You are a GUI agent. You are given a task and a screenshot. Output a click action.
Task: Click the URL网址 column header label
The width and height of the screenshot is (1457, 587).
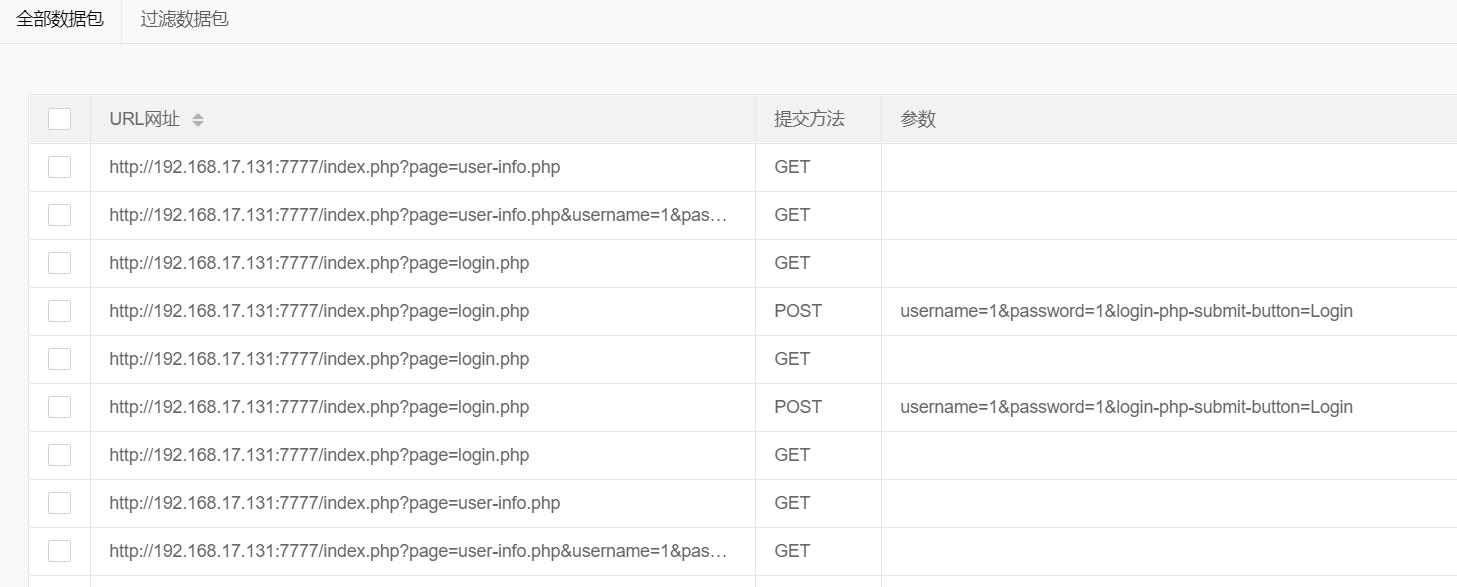tap(145, 119)
